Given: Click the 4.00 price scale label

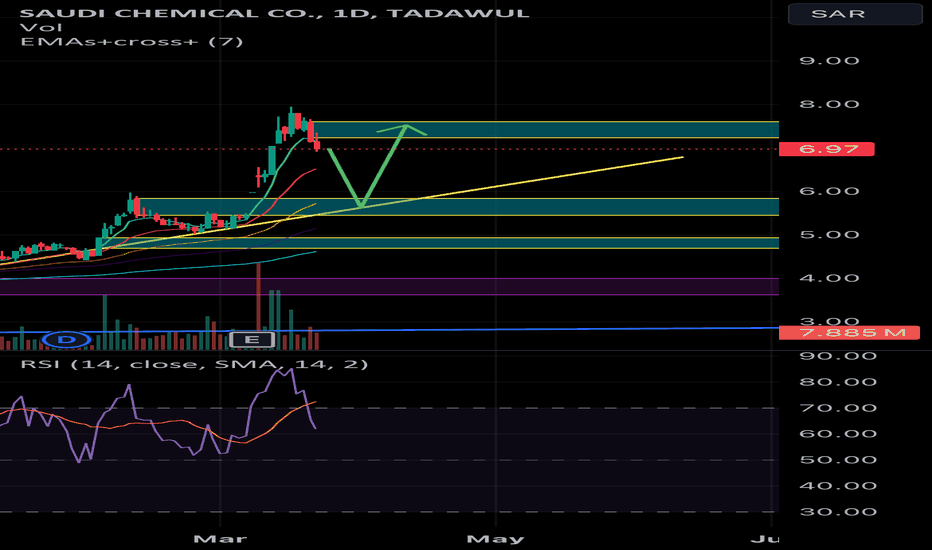Looking at the screenshot, I should click(x=829, y=278).
